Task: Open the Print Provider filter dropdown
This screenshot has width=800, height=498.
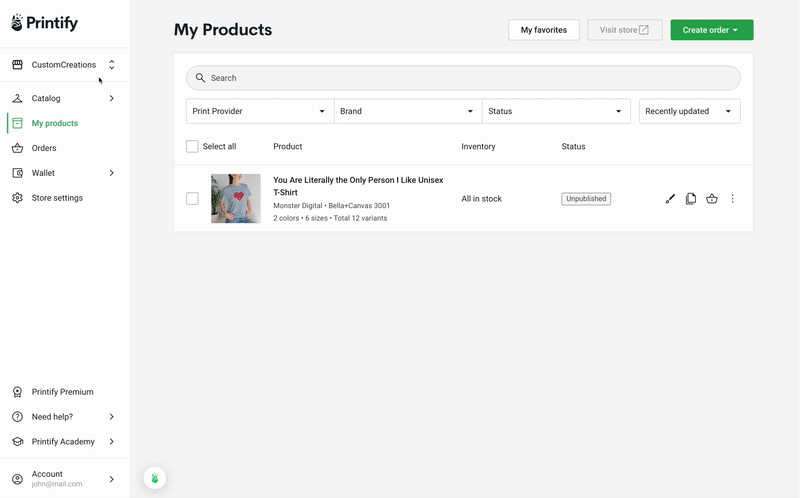Action: tap(260, 111)
